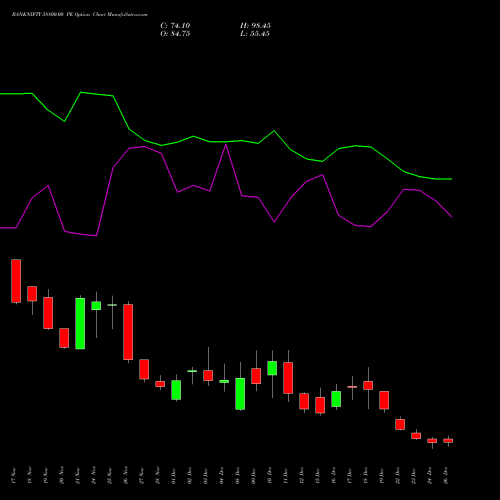This screenshot has height=500, width=500.
Task: Select the 20 Nov date label
Action: (62, 475)
